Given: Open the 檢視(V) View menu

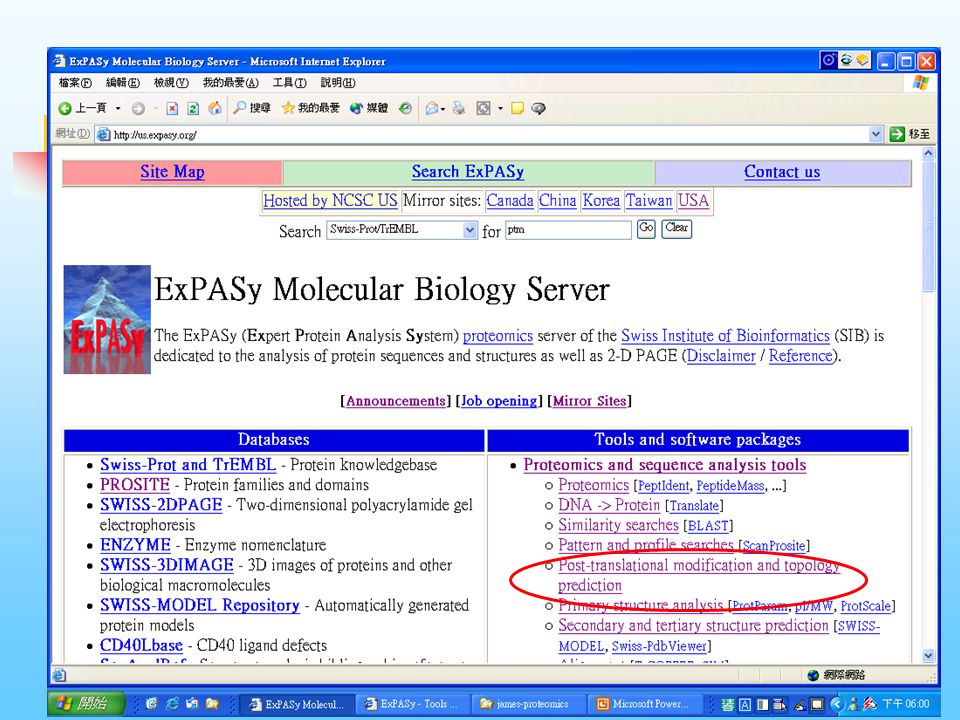Looking at the screenshot, I should click(171, 83).
